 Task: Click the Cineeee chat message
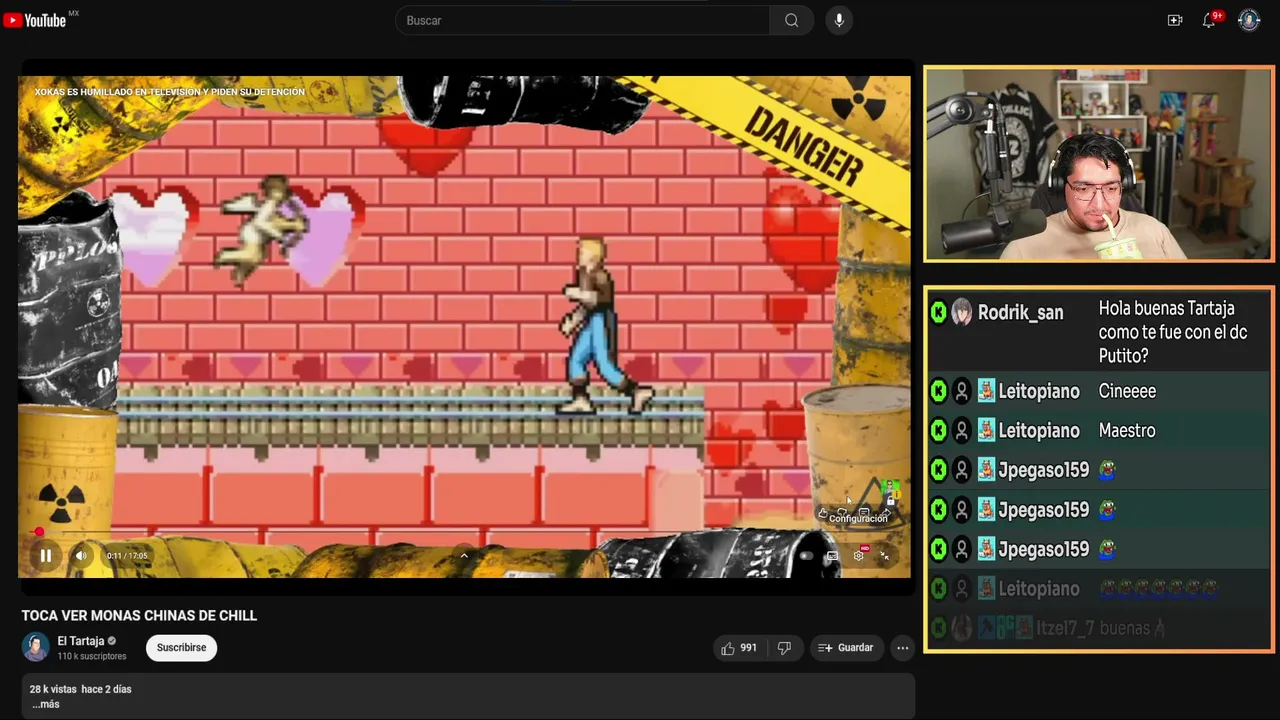tap(1127, 391)
